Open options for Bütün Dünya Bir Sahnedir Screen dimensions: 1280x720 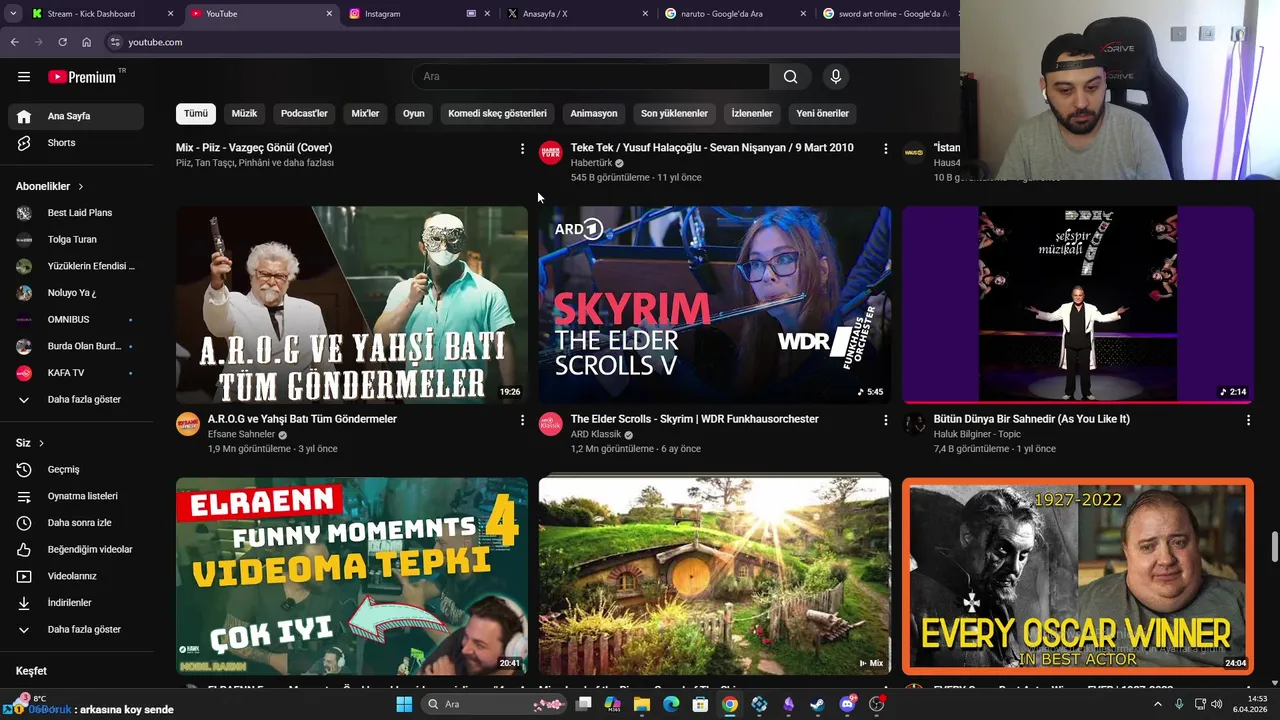pos(1248,421)
